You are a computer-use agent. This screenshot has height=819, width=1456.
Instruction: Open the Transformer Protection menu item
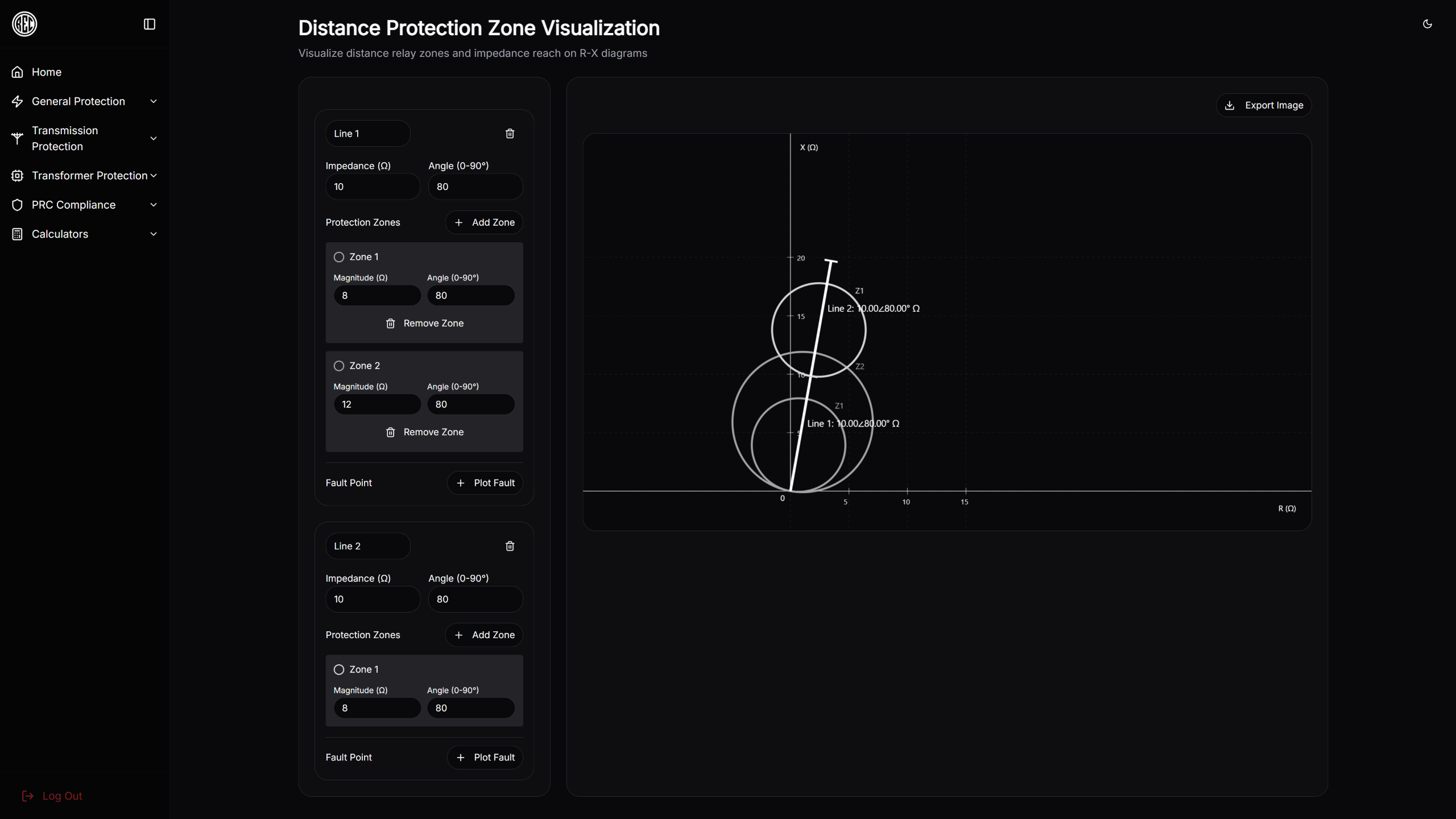click(89, 176)
